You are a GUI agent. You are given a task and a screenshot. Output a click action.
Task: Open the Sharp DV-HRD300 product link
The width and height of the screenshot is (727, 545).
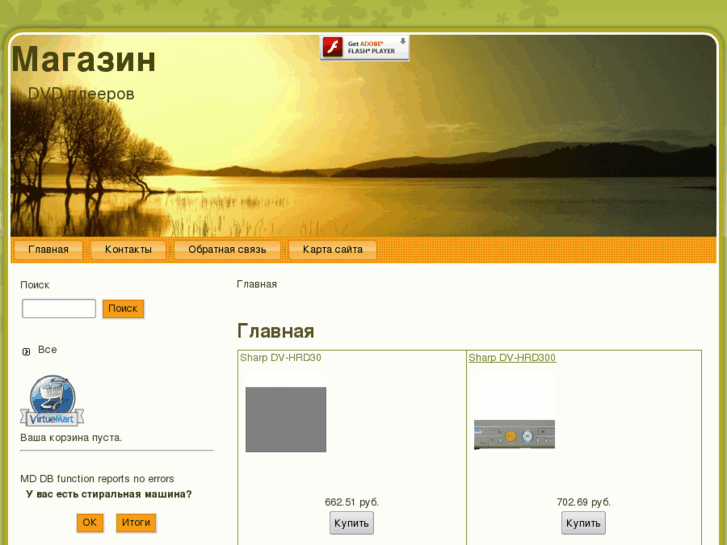pos(512,358)
